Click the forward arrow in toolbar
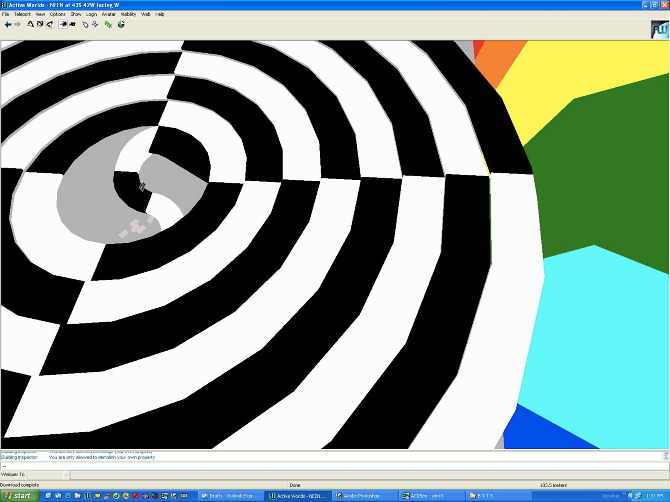The height and width of the screenshot is (502, 670). 17,24
